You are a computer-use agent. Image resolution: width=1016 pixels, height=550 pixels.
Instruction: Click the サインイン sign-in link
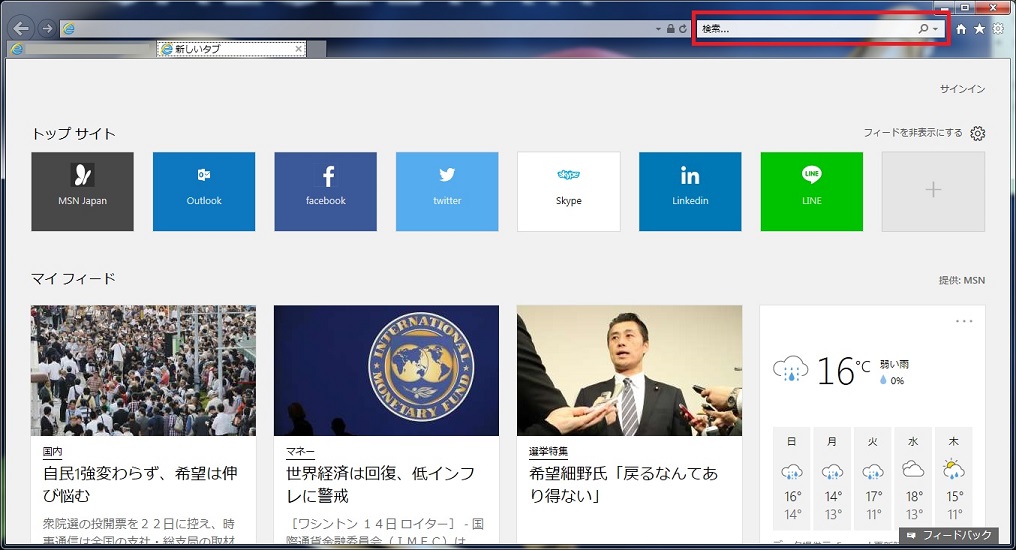(962, 89)
